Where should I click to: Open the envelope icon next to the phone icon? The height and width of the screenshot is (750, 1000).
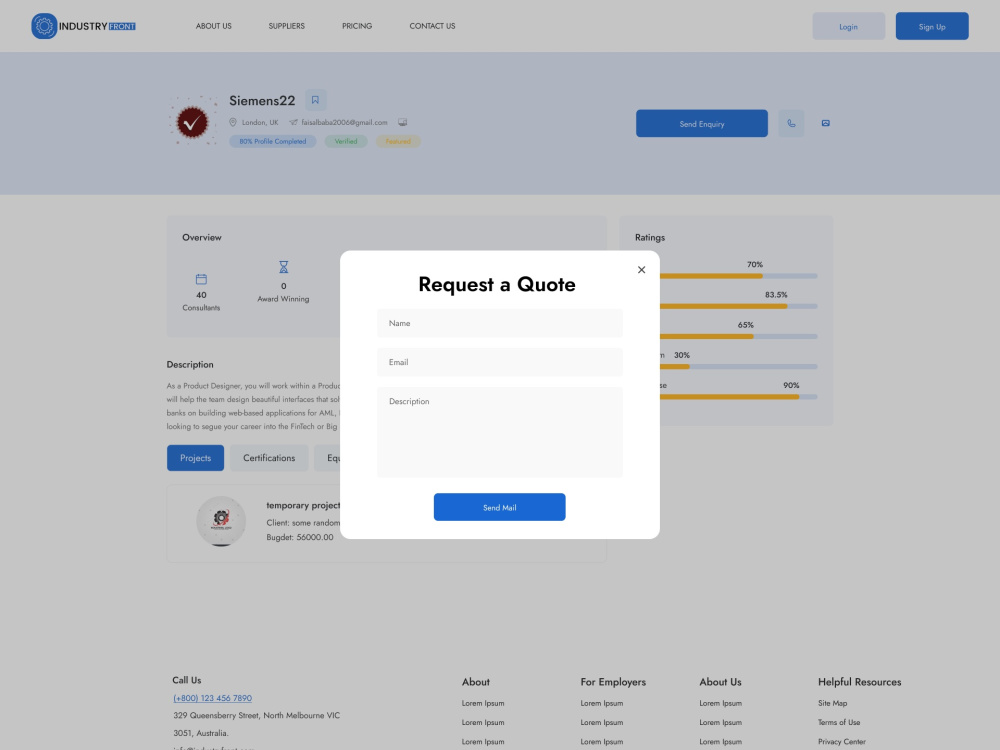coord(825,123)
